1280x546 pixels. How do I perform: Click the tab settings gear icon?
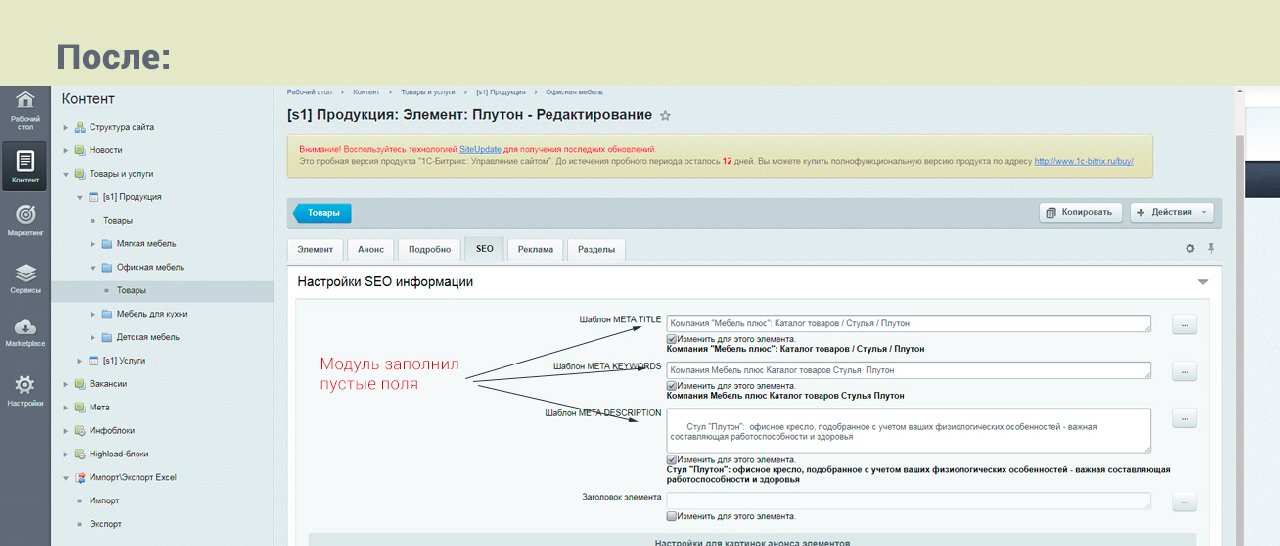pos(1190,249)
